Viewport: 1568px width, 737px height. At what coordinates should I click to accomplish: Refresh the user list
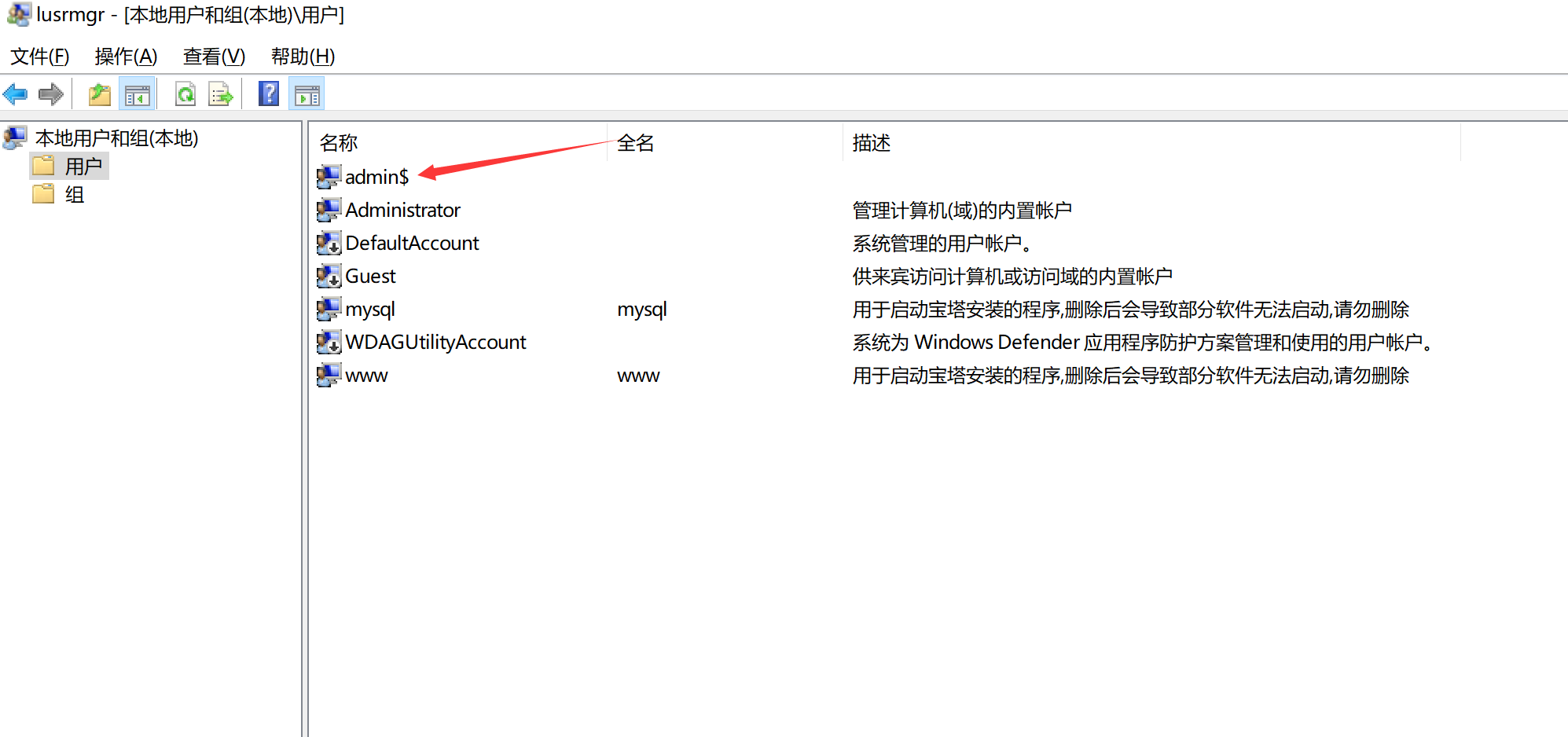[x=185, y=95]
